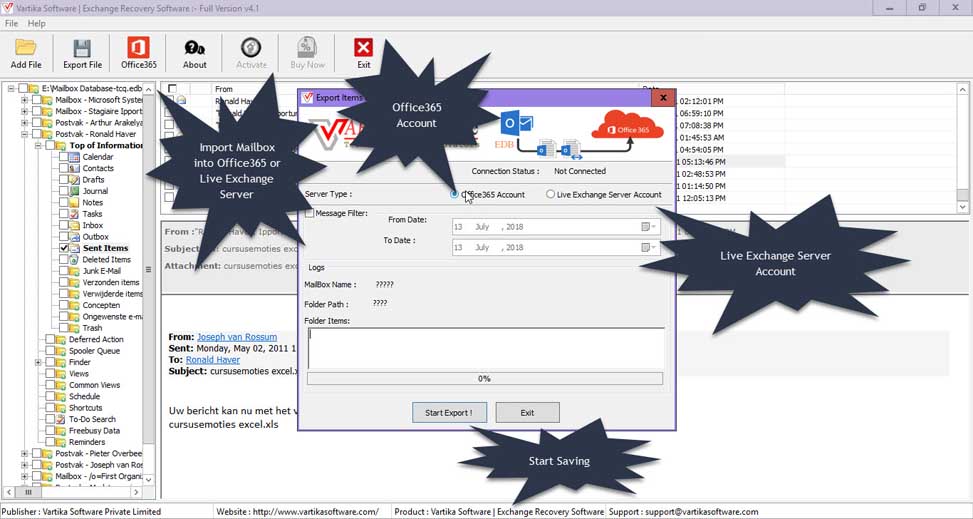
Task: Click inside the Folder Items log box
Action: click(486, 348)
